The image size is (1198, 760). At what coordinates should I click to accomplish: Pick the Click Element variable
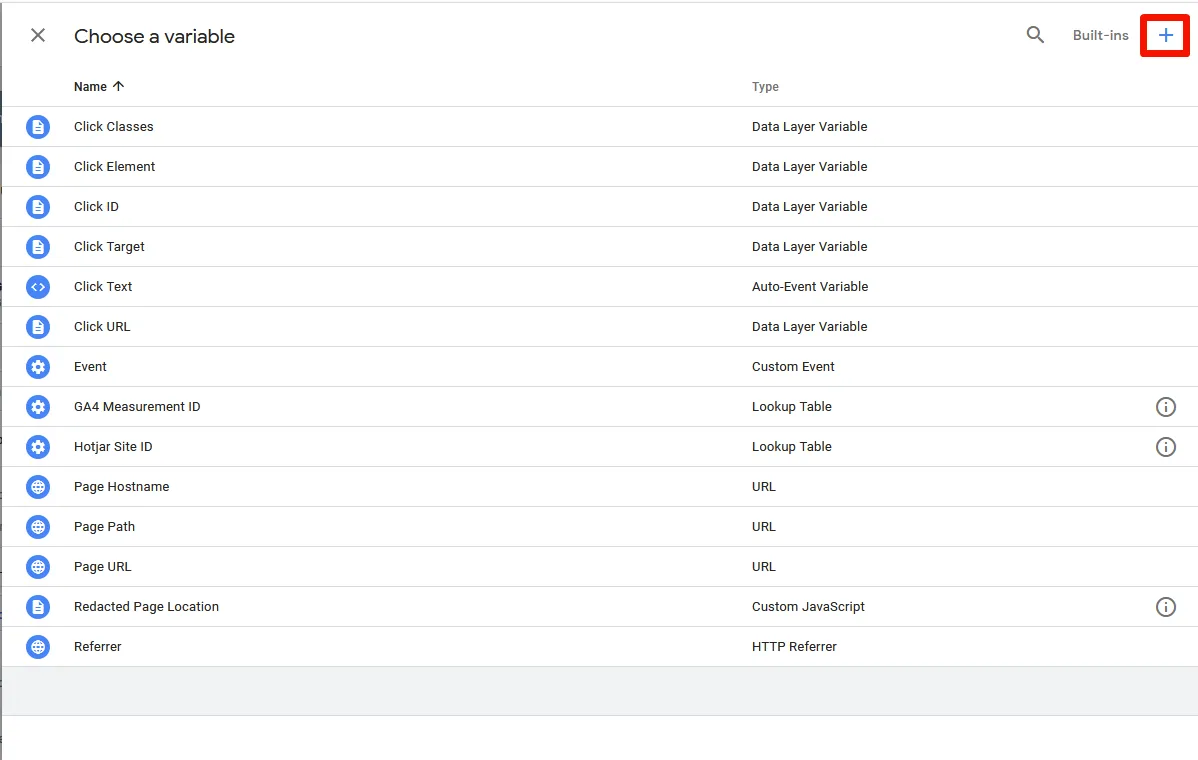click(114, 167)
